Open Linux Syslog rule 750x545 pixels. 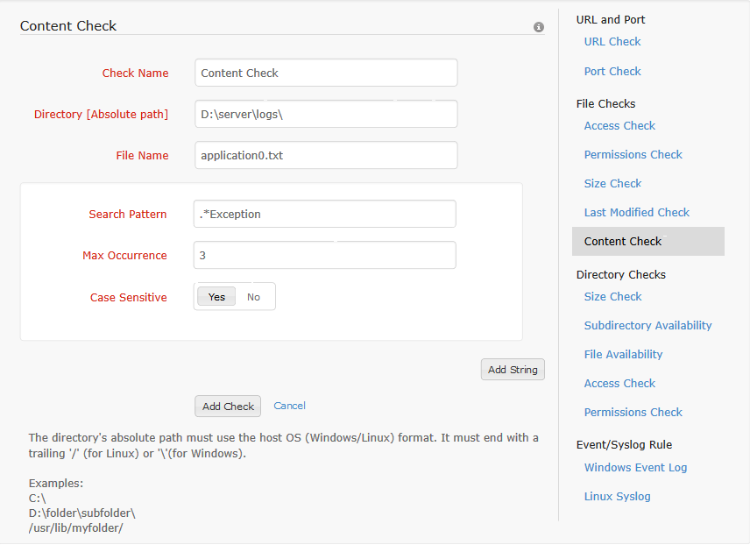click(x=617, y=497)
